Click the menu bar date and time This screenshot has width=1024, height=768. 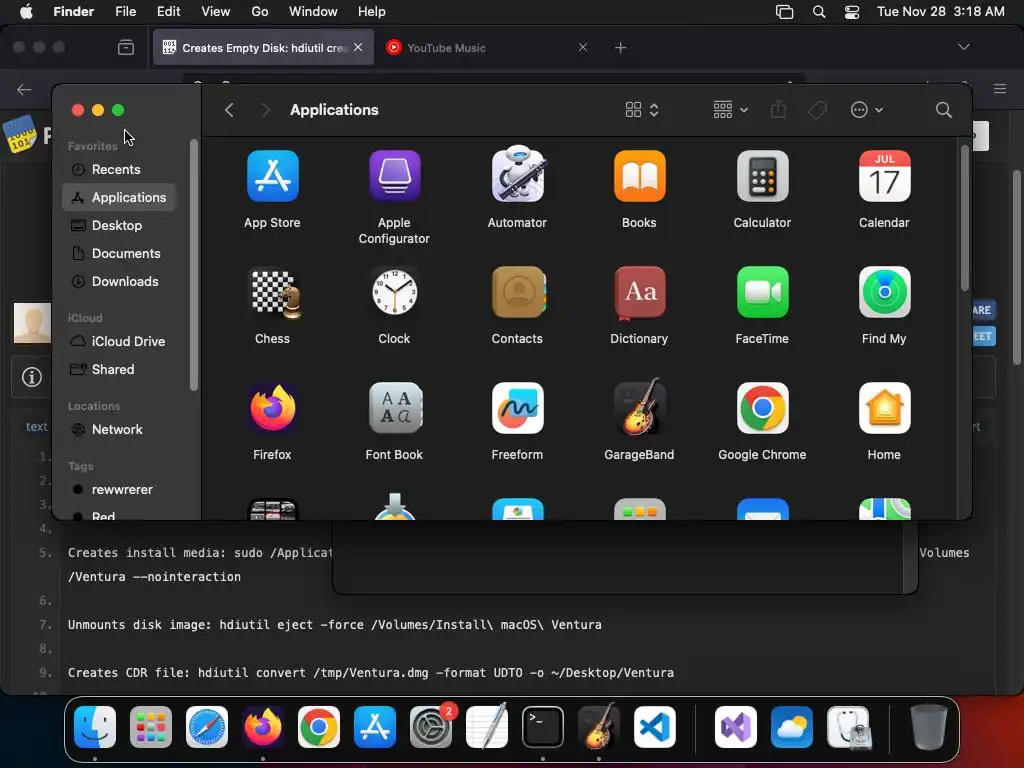point(940,12)
